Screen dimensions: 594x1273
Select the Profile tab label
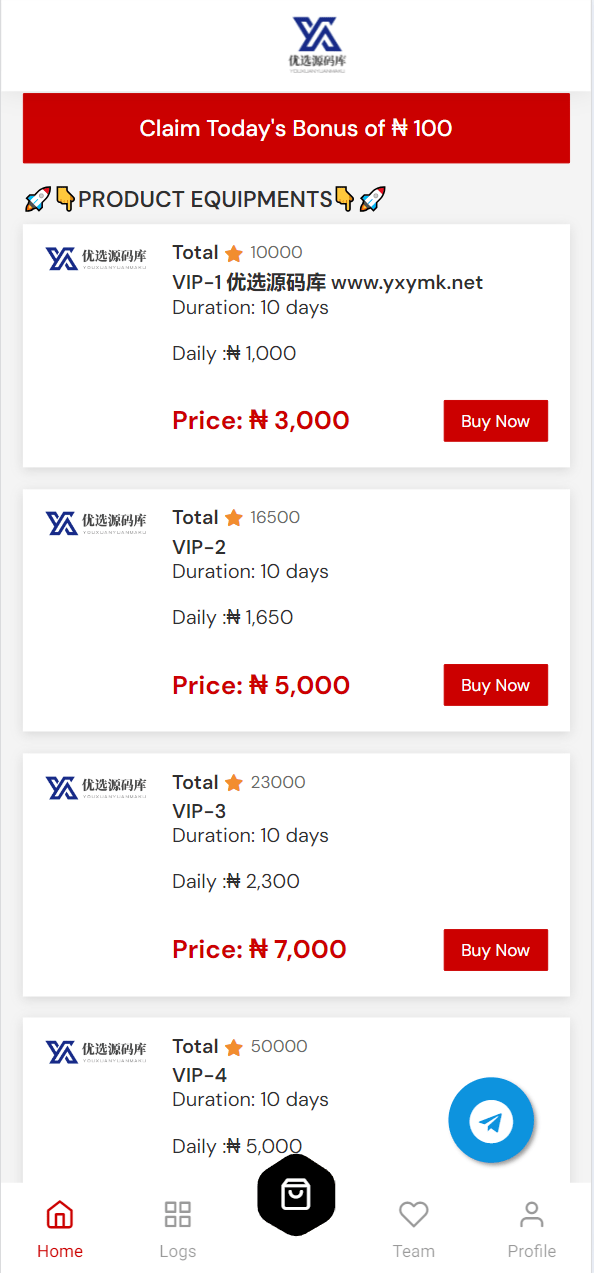532,1251
